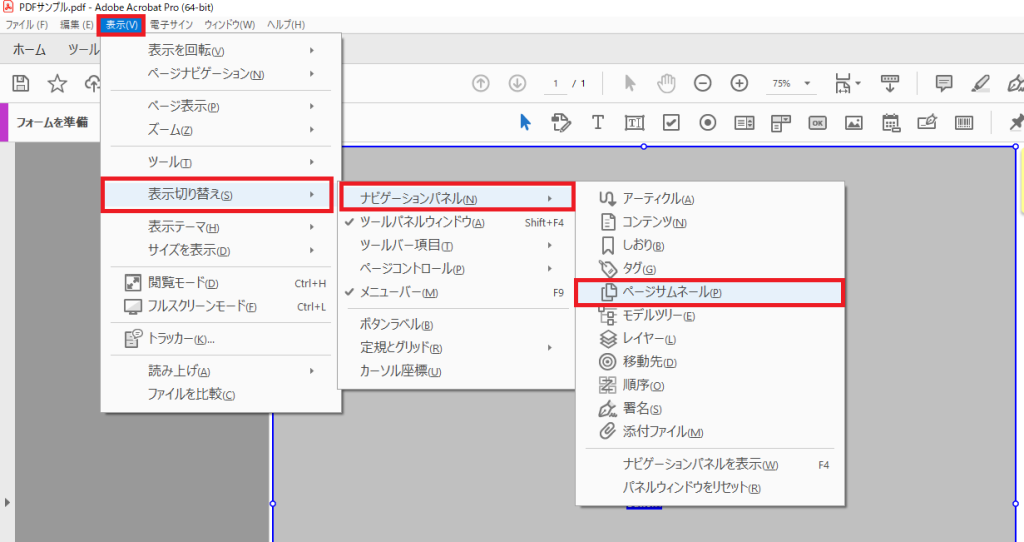Viewport: 1024px width, 542px height.
Task: Open the コンテンツ panel item
Action: (709, 222)
